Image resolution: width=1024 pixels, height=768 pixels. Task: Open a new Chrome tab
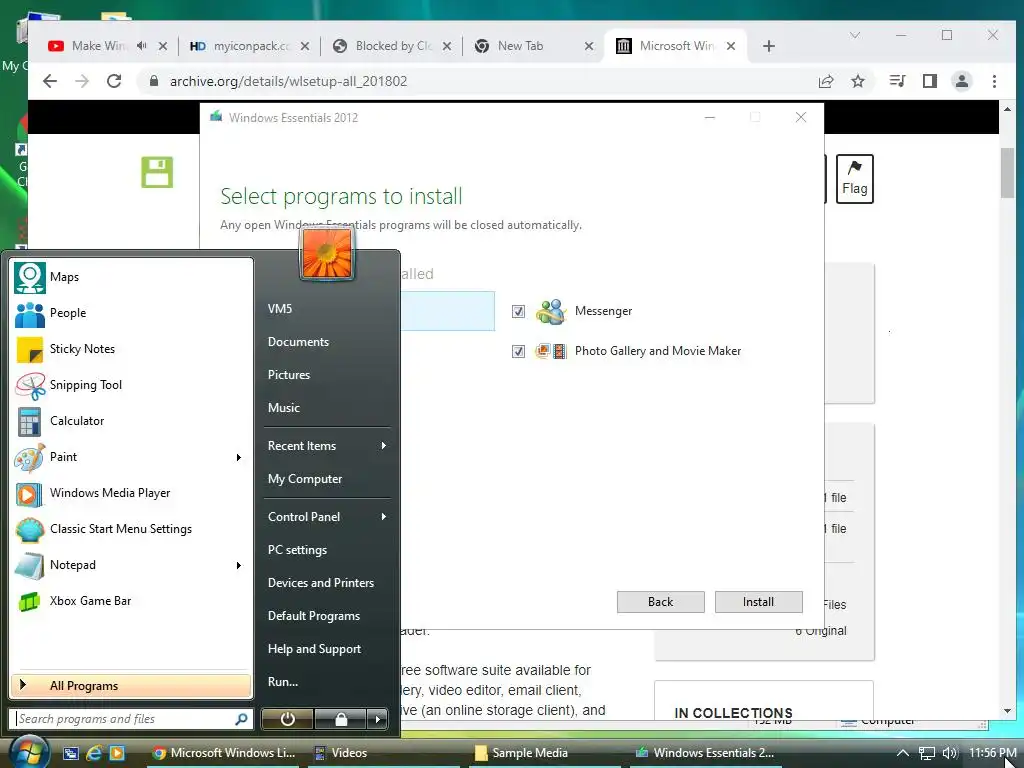click(x=769, y=46)
